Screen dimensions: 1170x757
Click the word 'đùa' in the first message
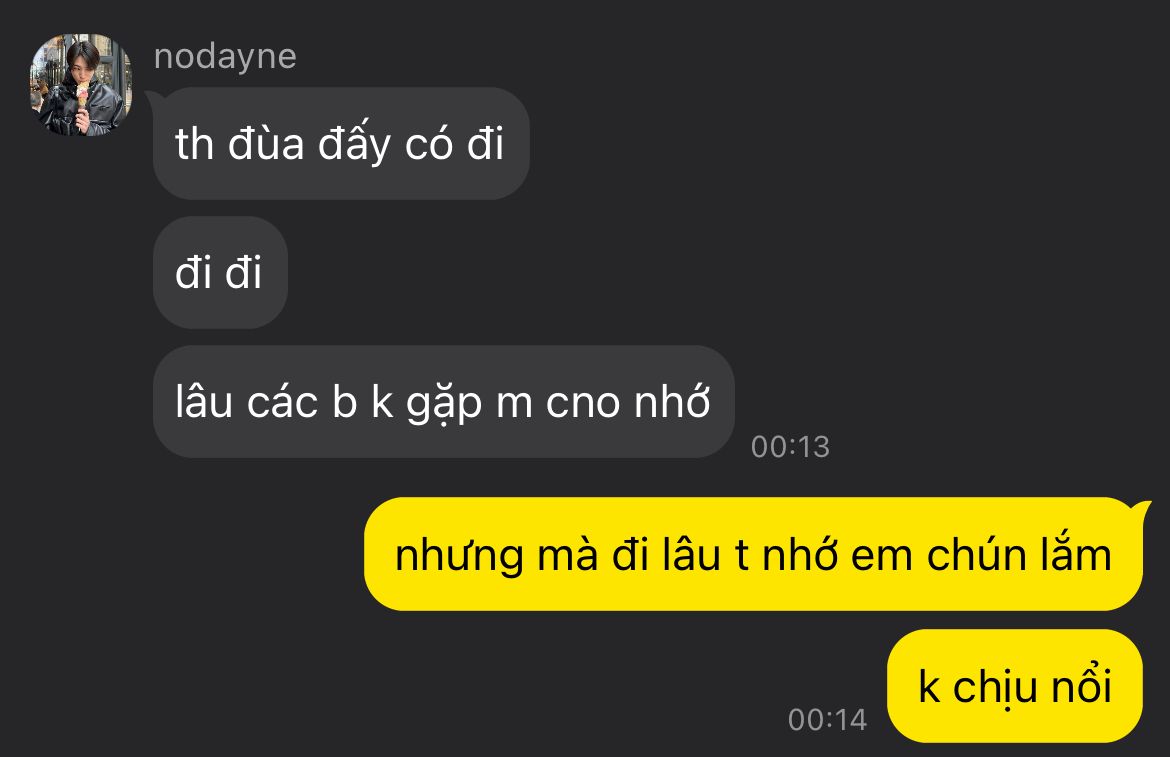(266, 143)
